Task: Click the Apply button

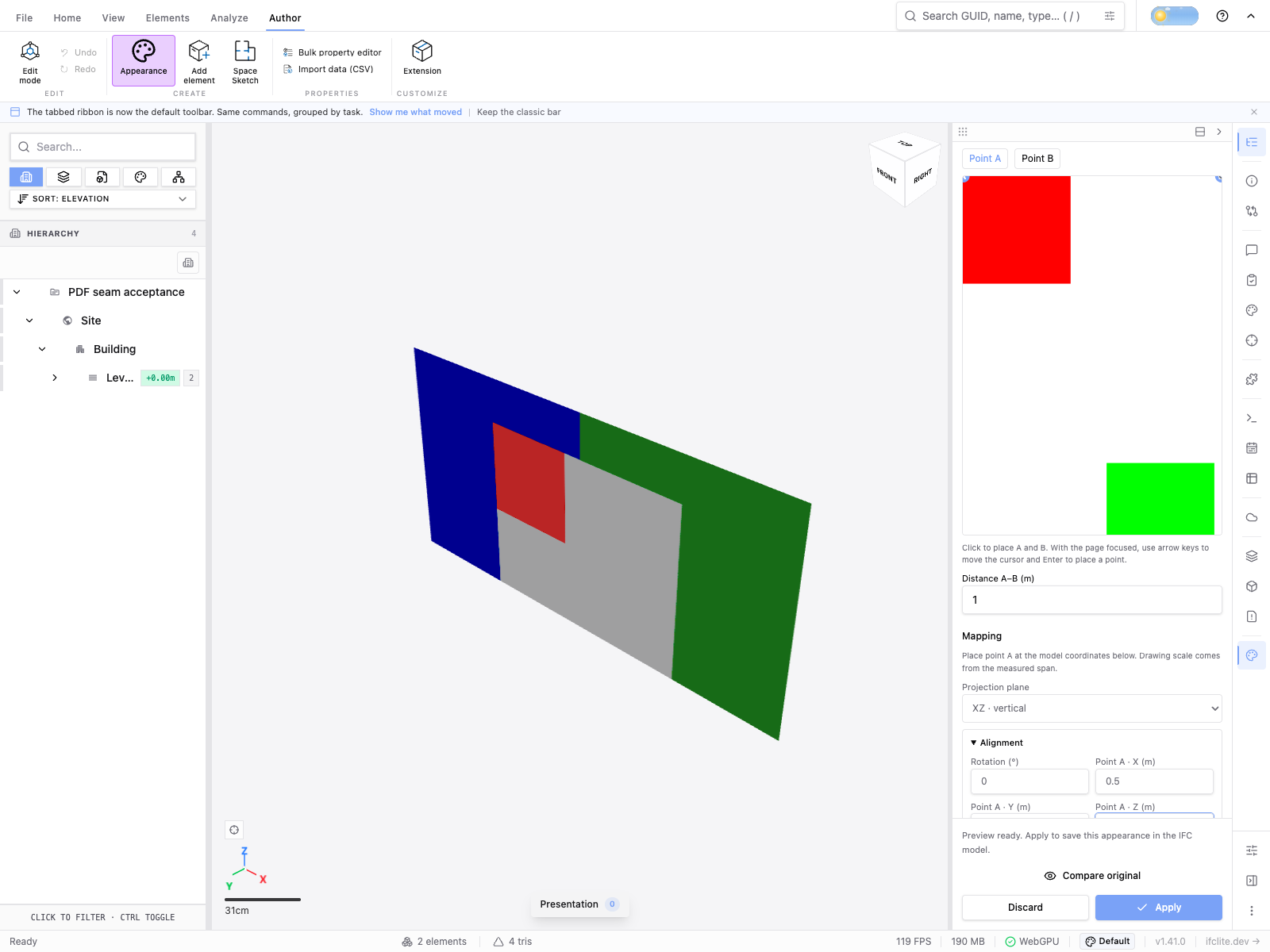Action: click(x=1159, y=908)
